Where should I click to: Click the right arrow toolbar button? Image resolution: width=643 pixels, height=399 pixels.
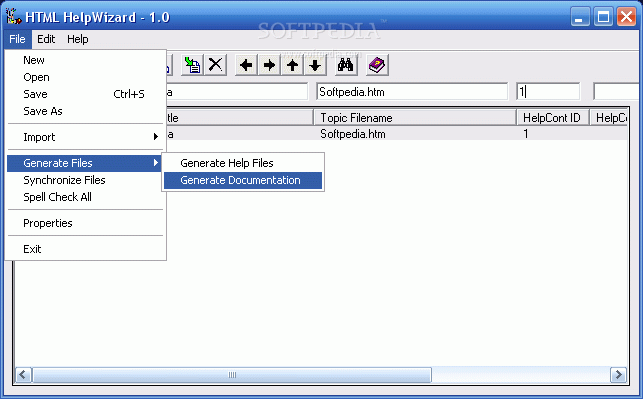tap(269, 65)
